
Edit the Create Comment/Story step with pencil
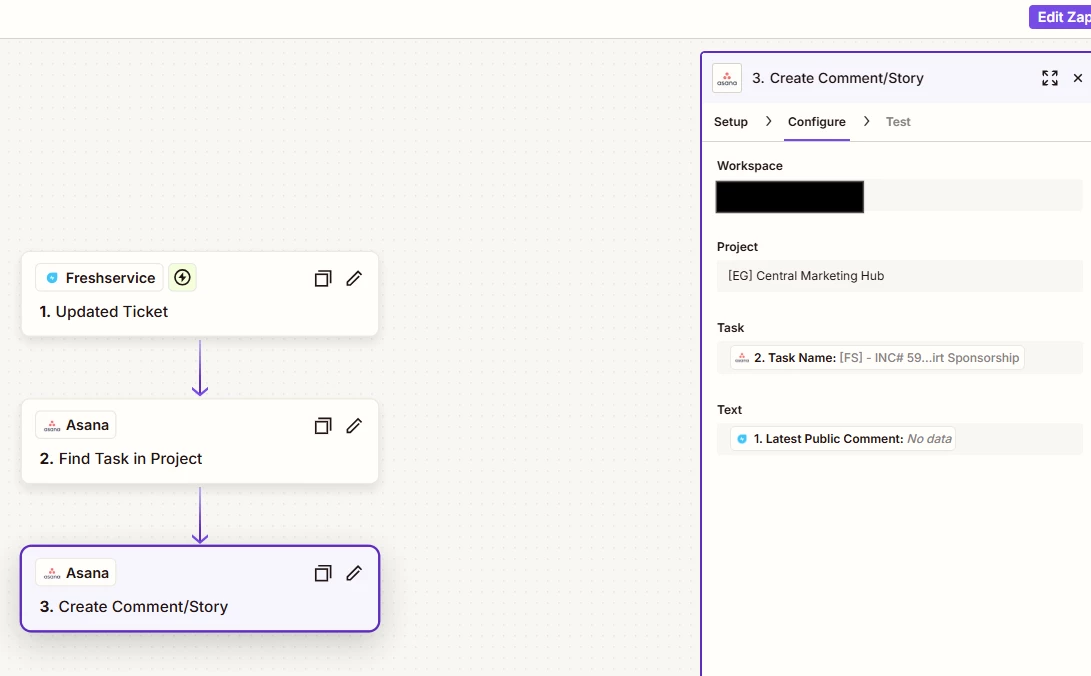(x=354, y=573)
